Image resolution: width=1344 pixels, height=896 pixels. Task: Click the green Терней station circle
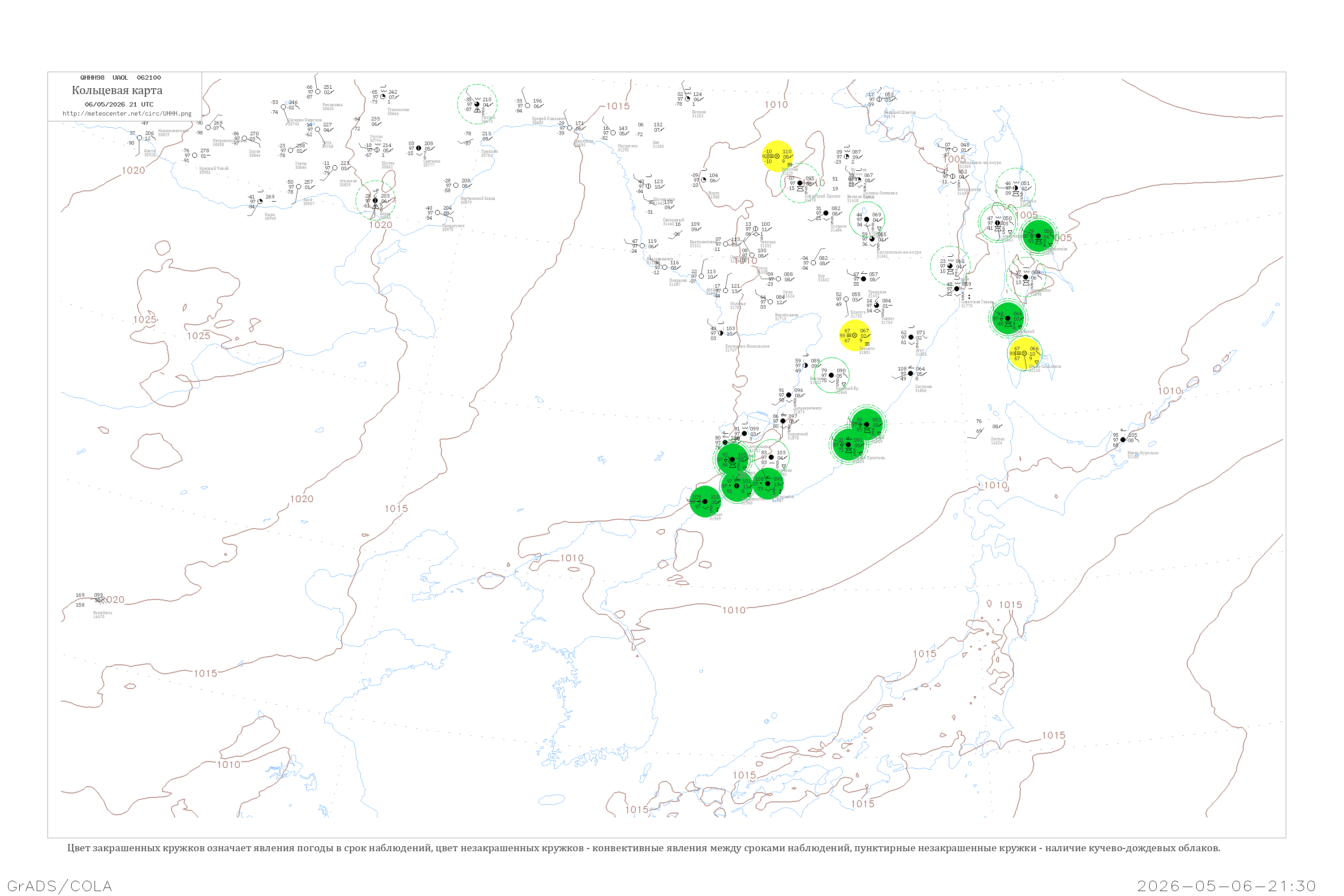[867, 425]
